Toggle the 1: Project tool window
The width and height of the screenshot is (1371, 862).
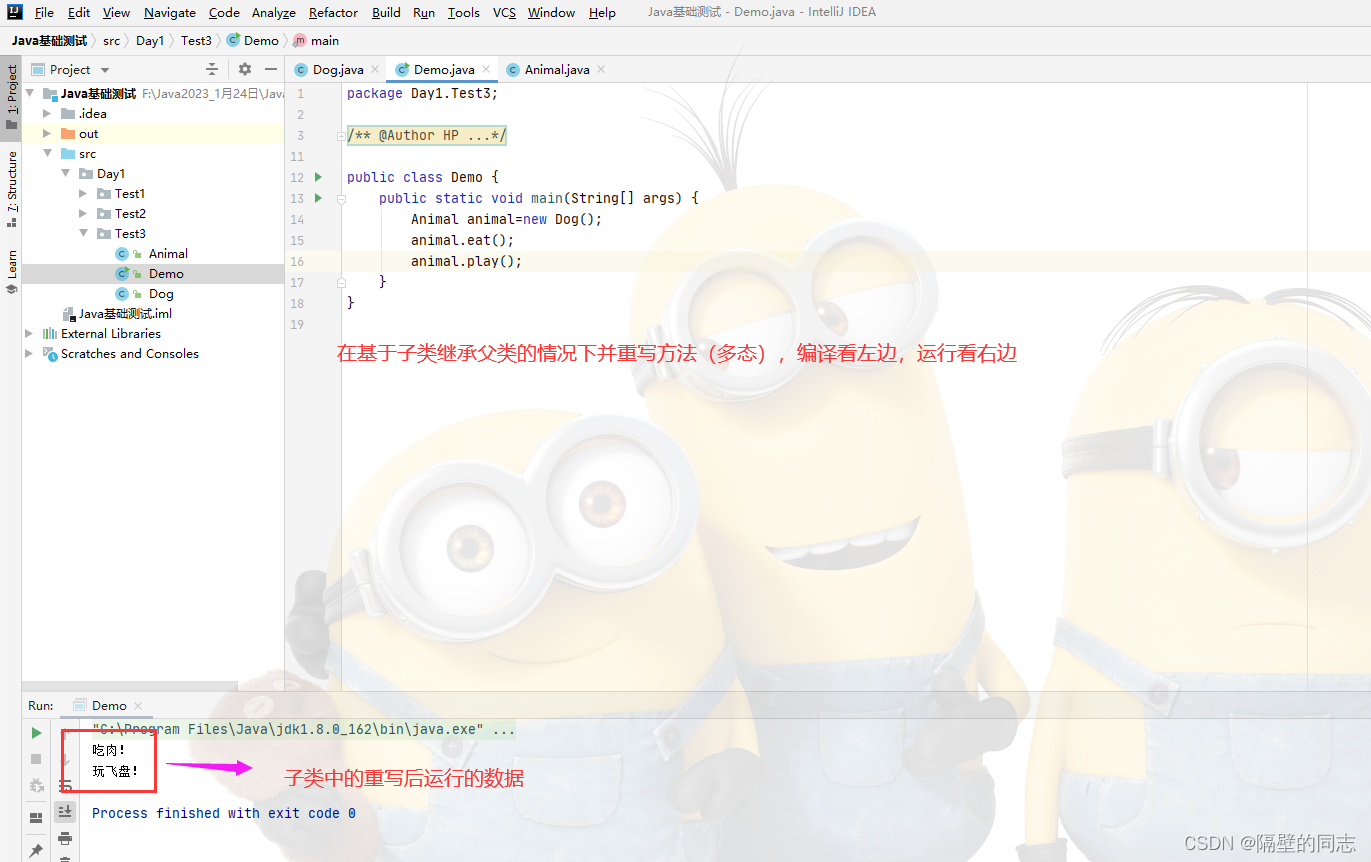11,98
